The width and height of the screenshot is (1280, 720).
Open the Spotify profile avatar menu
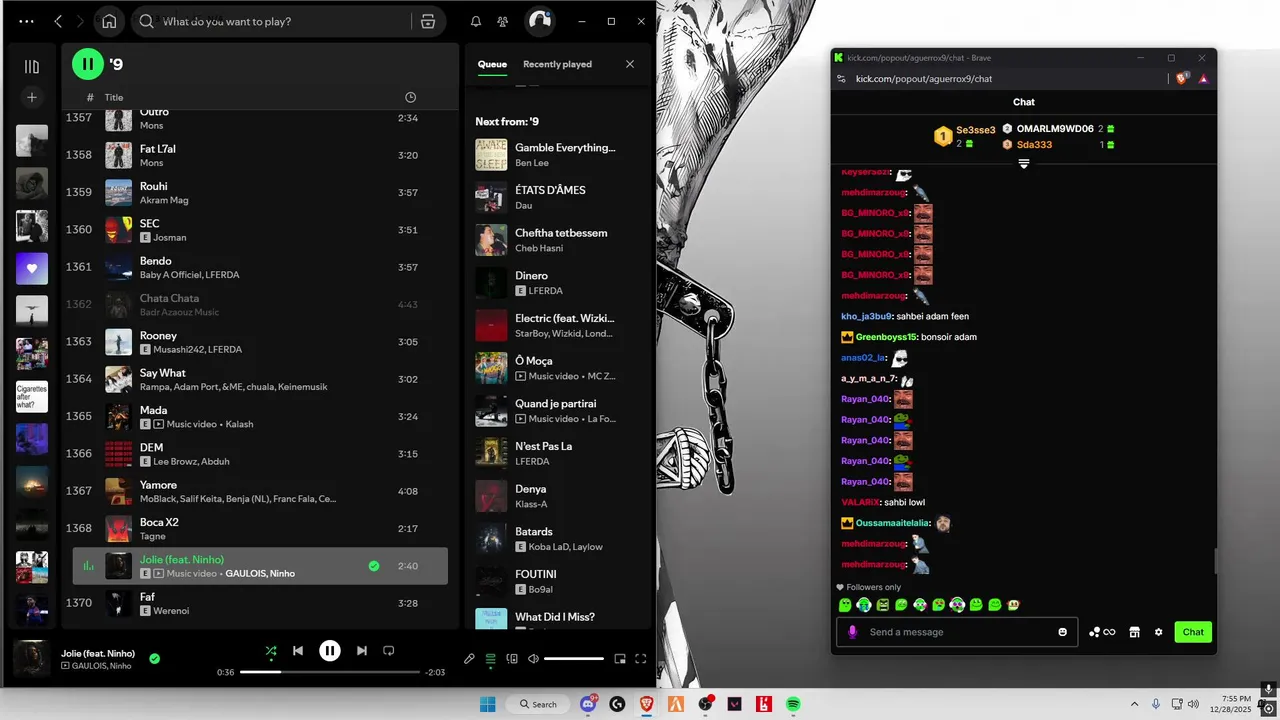540,20
